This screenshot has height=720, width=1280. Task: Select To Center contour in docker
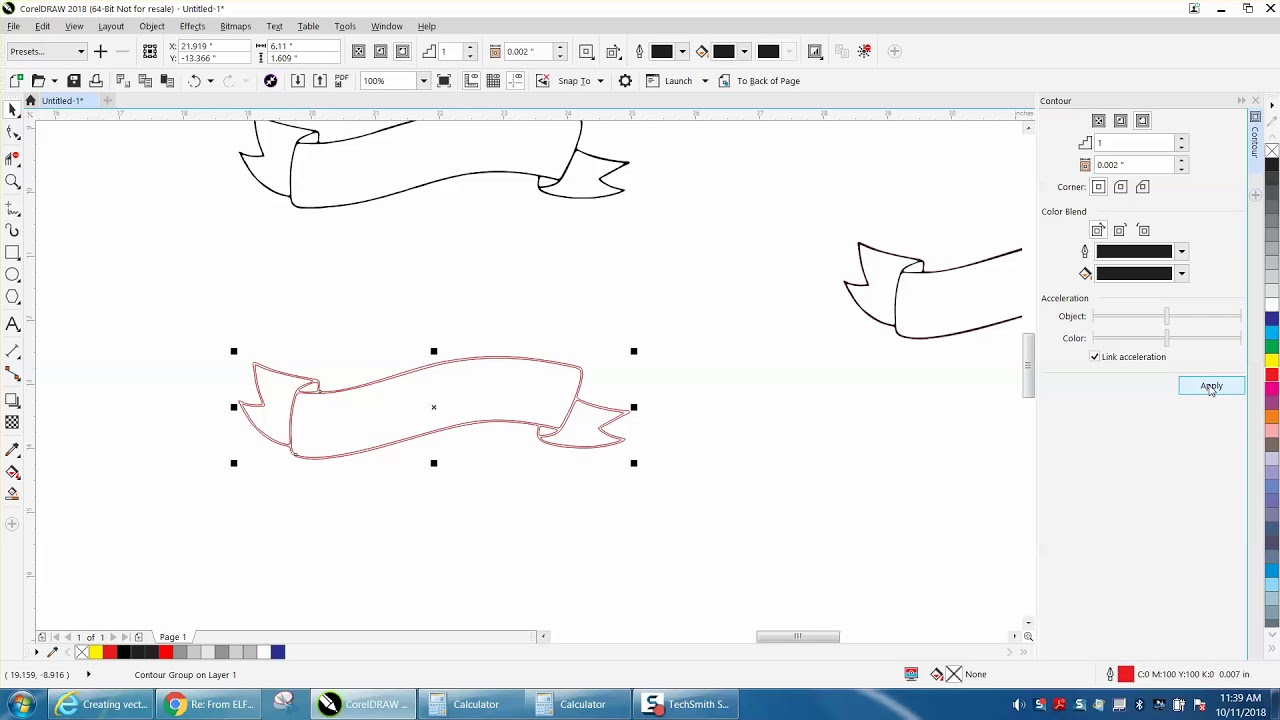click(x=1098, y=121)
